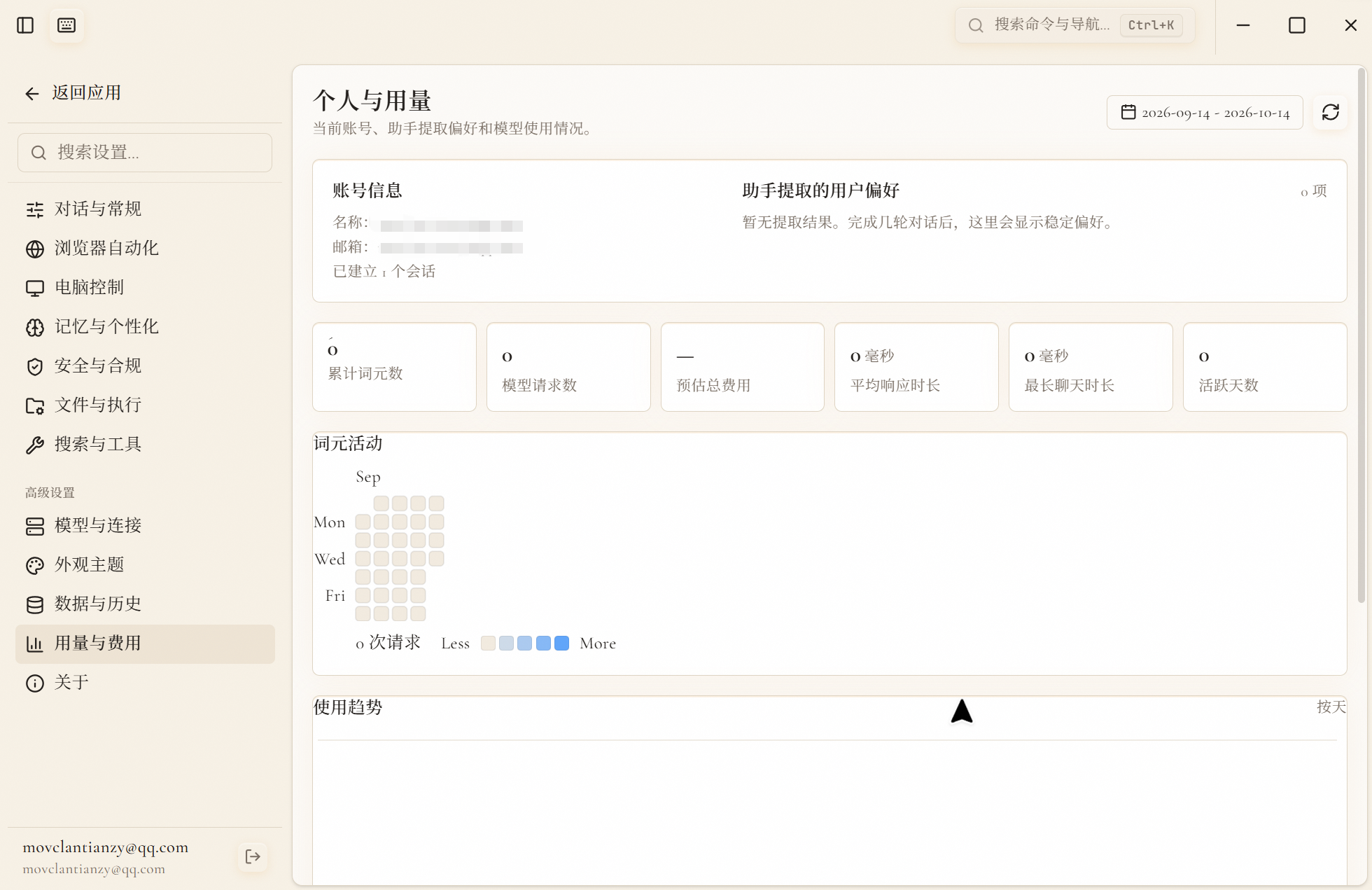Image resolution: width=1372 pixels, height=890 pixels.
Task: Click the Sep month label on heatmap
Action: click(x=368, y=478)
